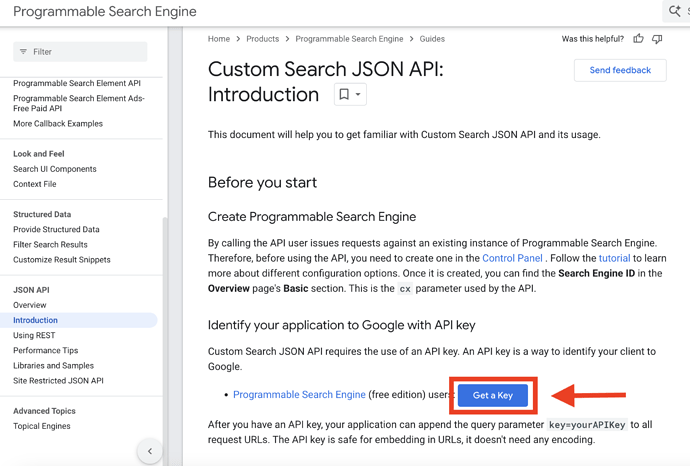The height and width of the screenshot is (466, 690).
Task: Open the Control Panel link
Action: tap(512, 258)
